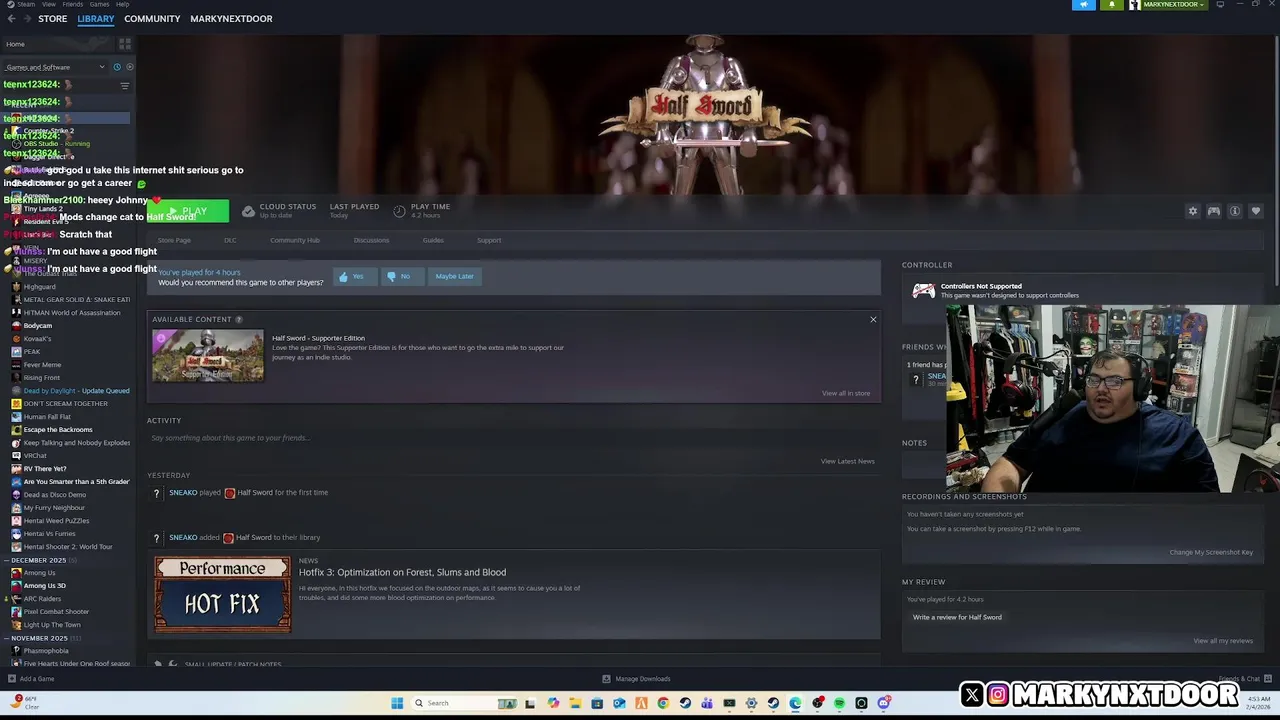Click Maybe Later button
The width and height of the screenshot is (1280, 720).
coord(454,276)
